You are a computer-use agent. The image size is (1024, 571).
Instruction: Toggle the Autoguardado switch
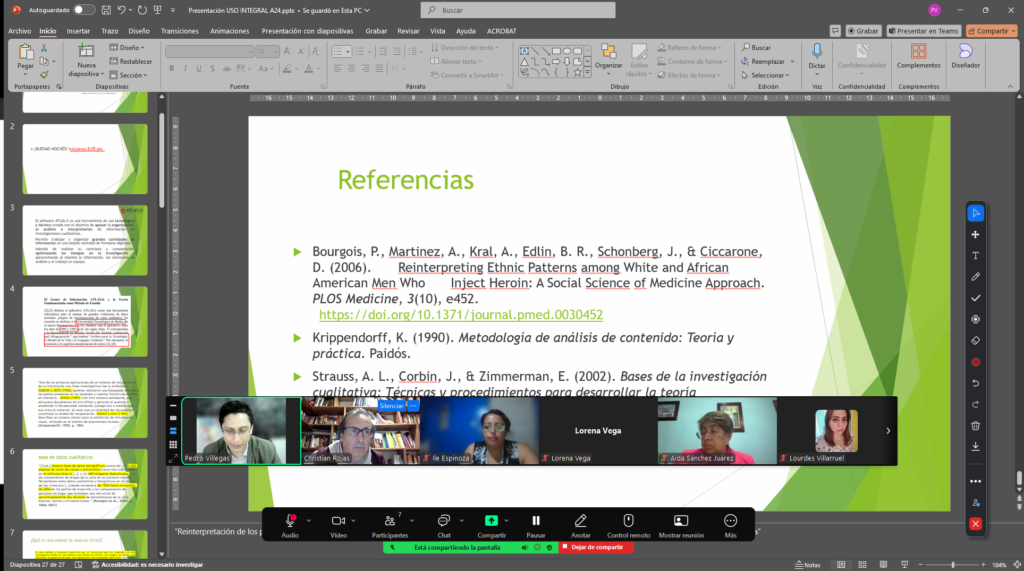(84, 10)
